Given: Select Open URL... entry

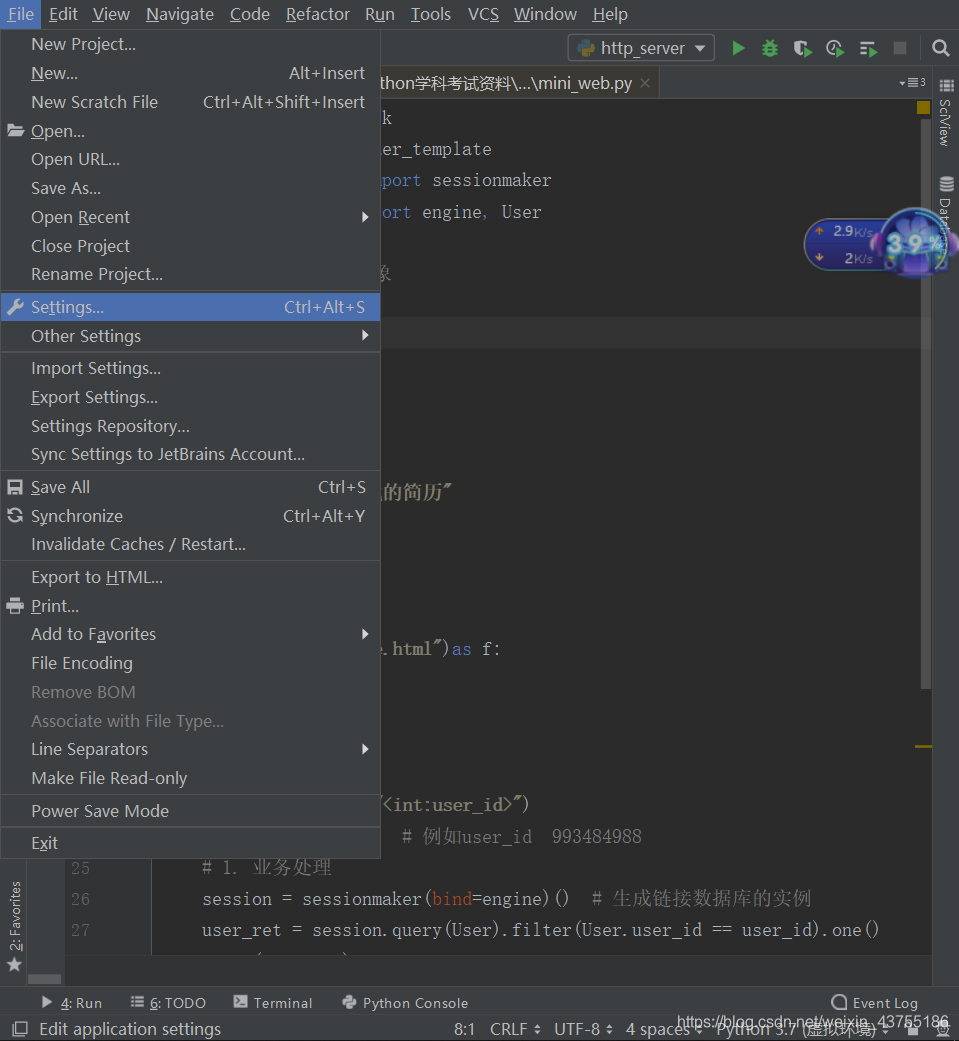Looking at the screenshot, I should (x=191, y=159).
